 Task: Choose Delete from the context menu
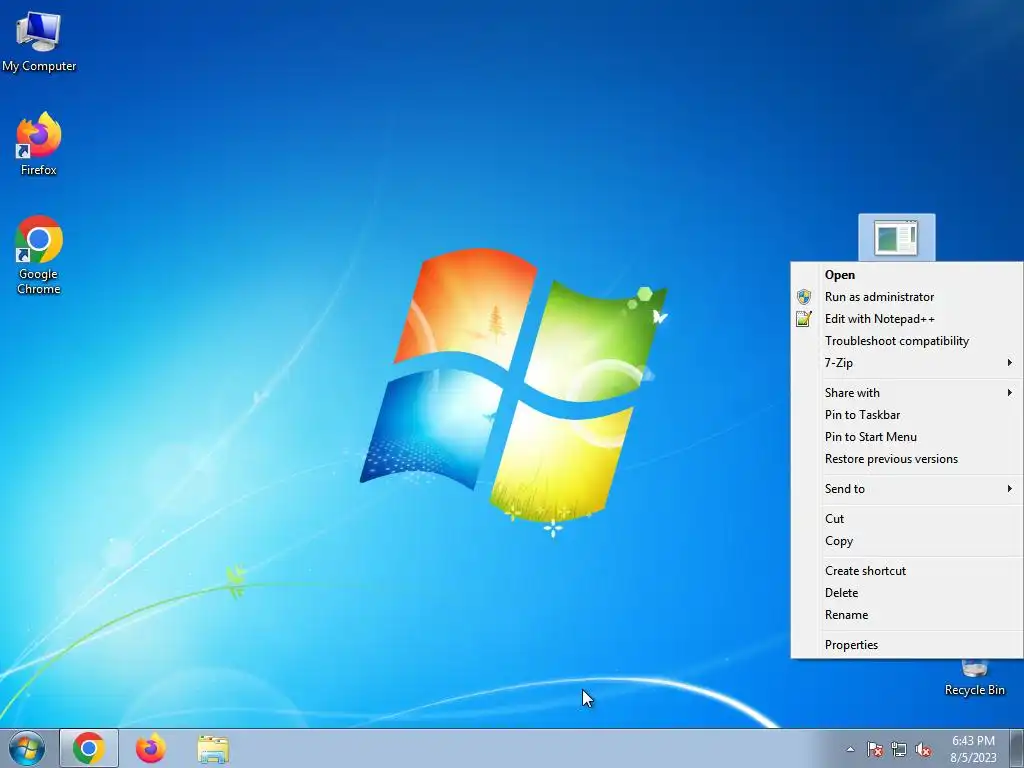pyautogui.click(x=906, y=593)
